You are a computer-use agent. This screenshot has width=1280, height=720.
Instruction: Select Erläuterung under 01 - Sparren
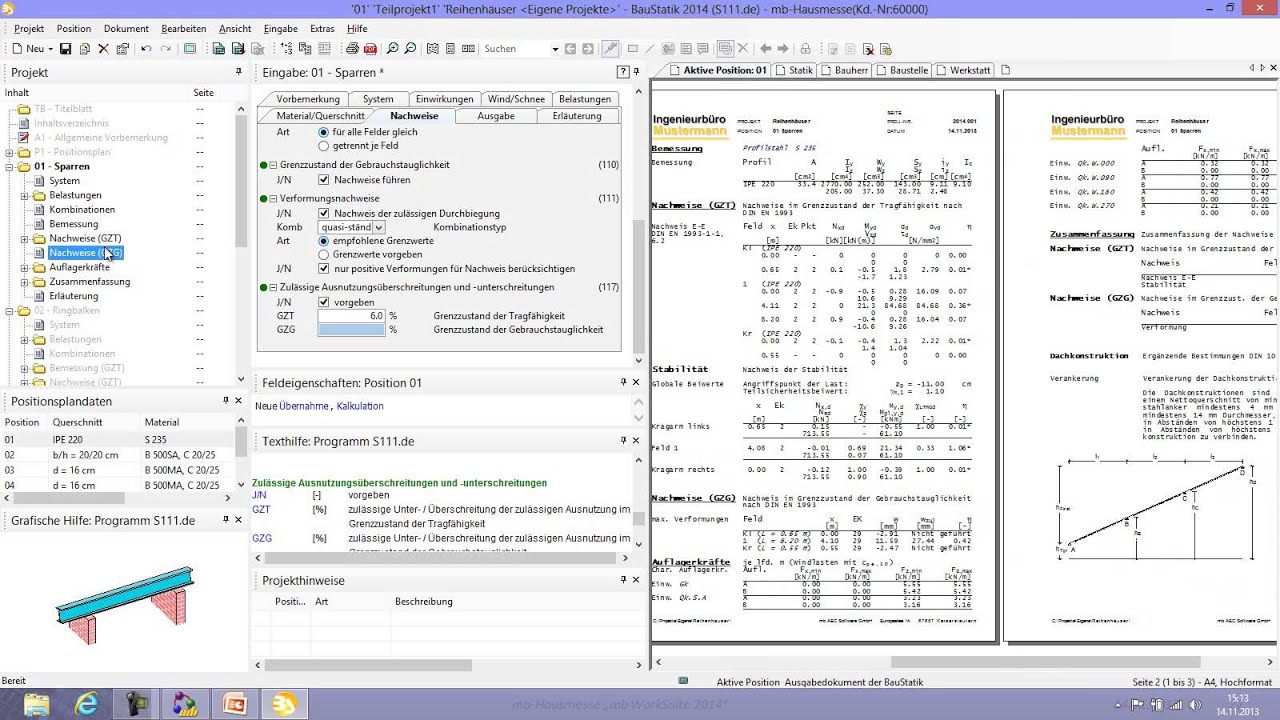[x=74, y=297]
